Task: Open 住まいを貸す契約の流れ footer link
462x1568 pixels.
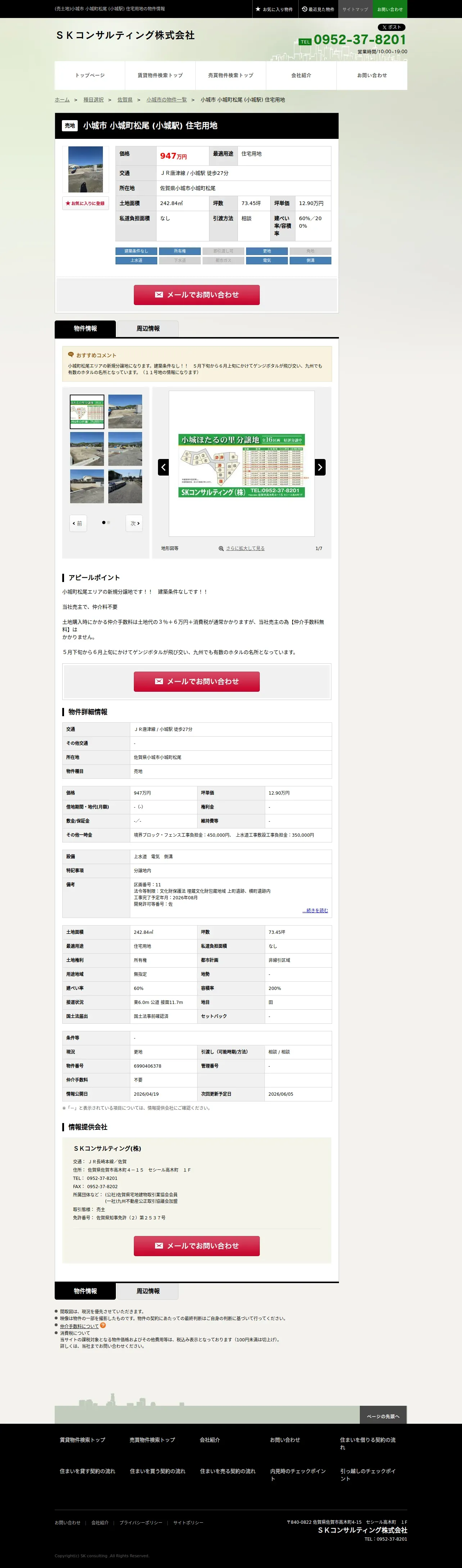Action: tap(88, 1471)
